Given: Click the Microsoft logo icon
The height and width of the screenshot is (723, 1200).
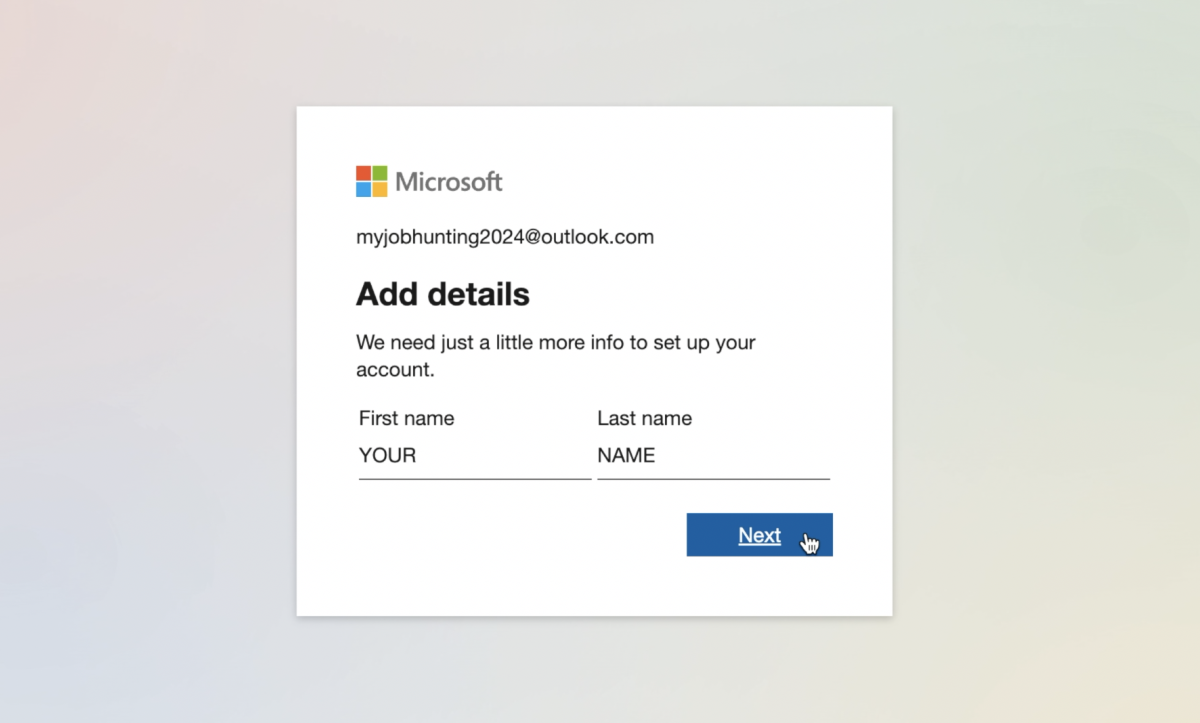Looking at the screenshot, I should tap(370, 180).
